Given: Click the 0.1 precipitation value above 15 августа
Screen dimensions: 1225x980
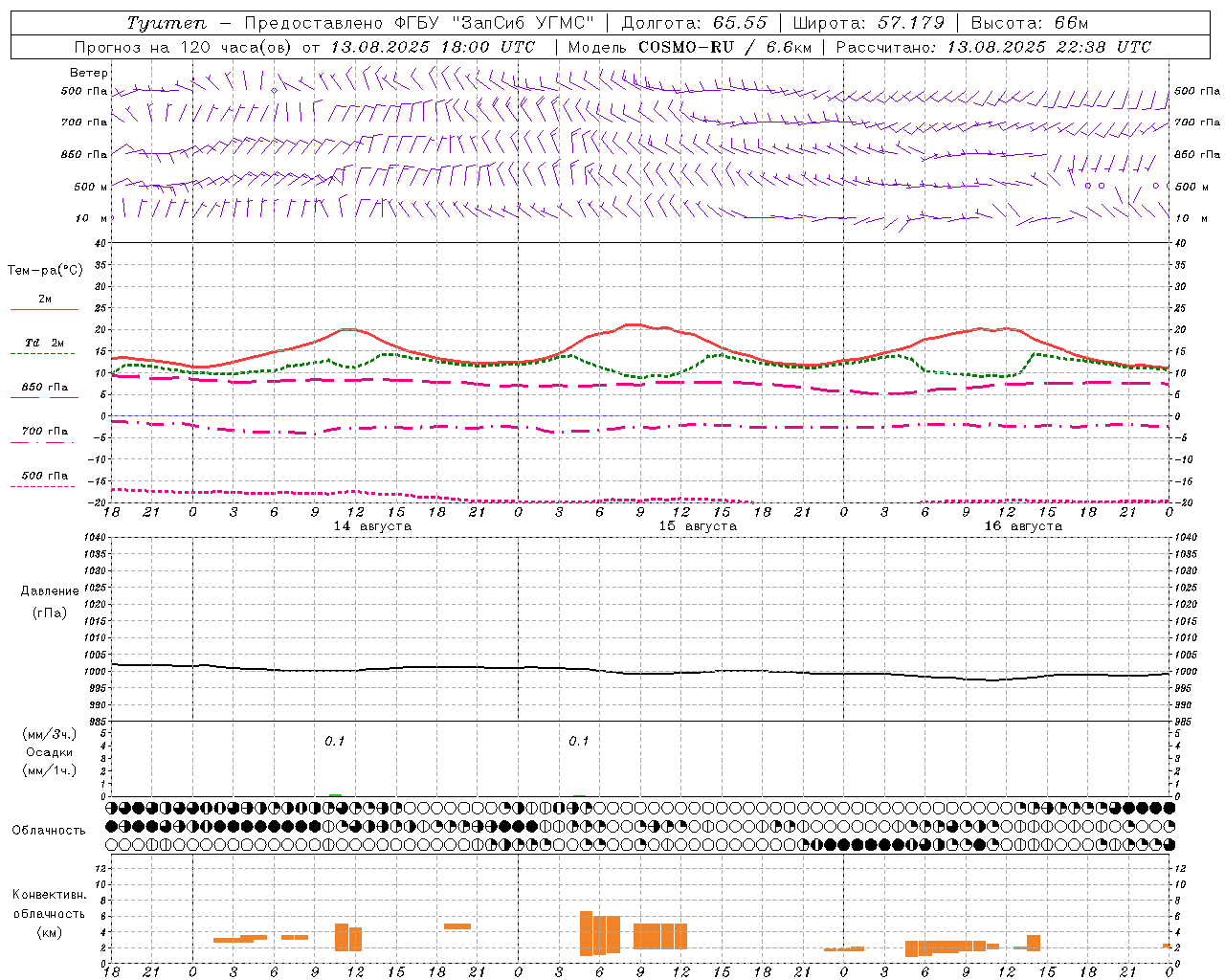Looking at the screenshot, I should [579, 741].
